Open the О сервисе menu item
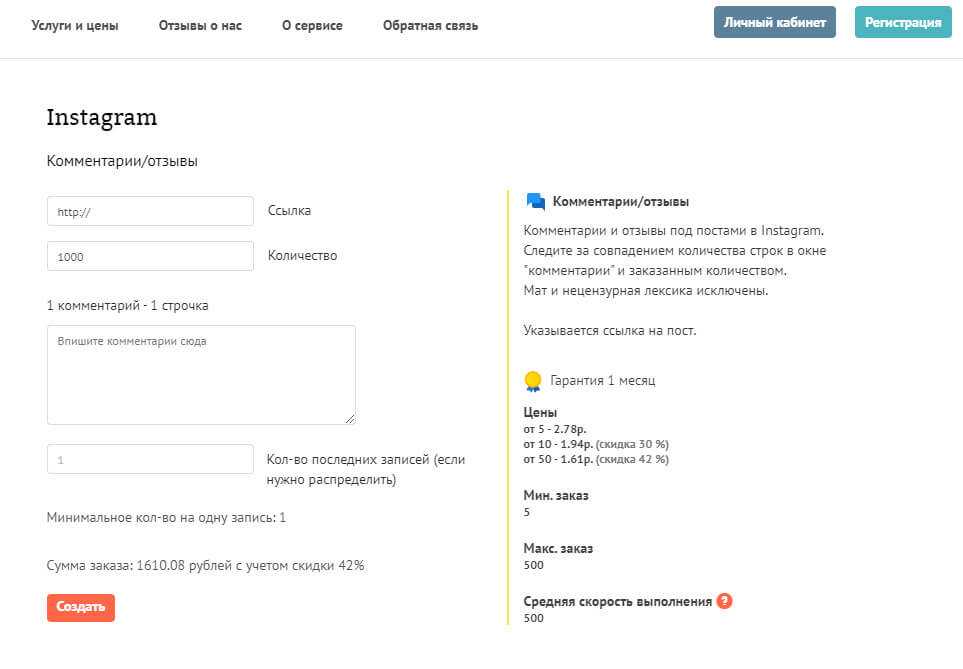The image size is (963, 669). pyautogui.click(x=312, y=26)
